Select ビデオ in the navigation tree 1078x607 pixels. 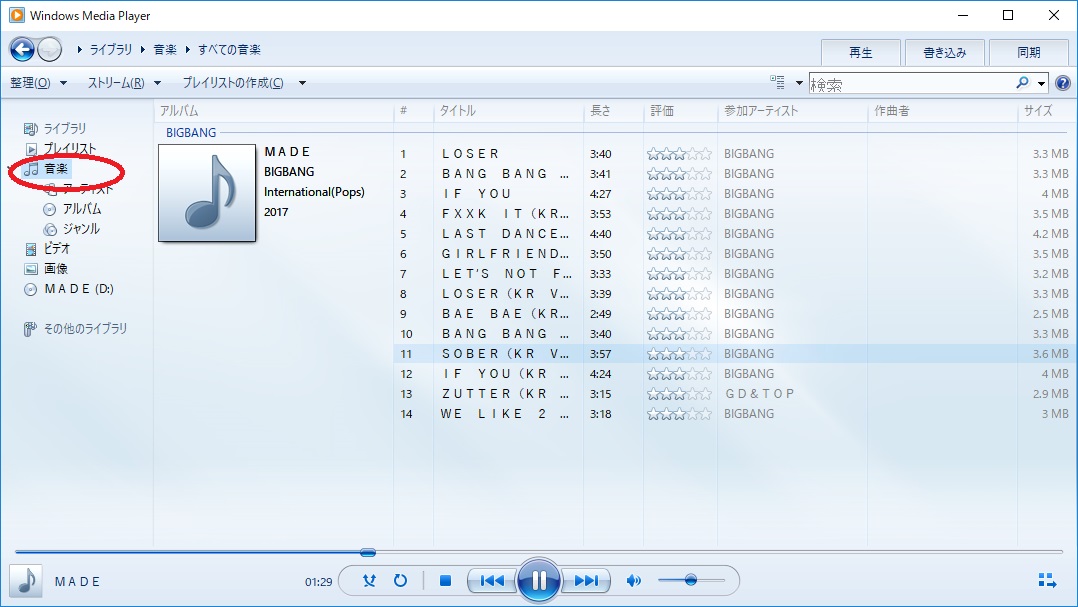coord(56,249)
